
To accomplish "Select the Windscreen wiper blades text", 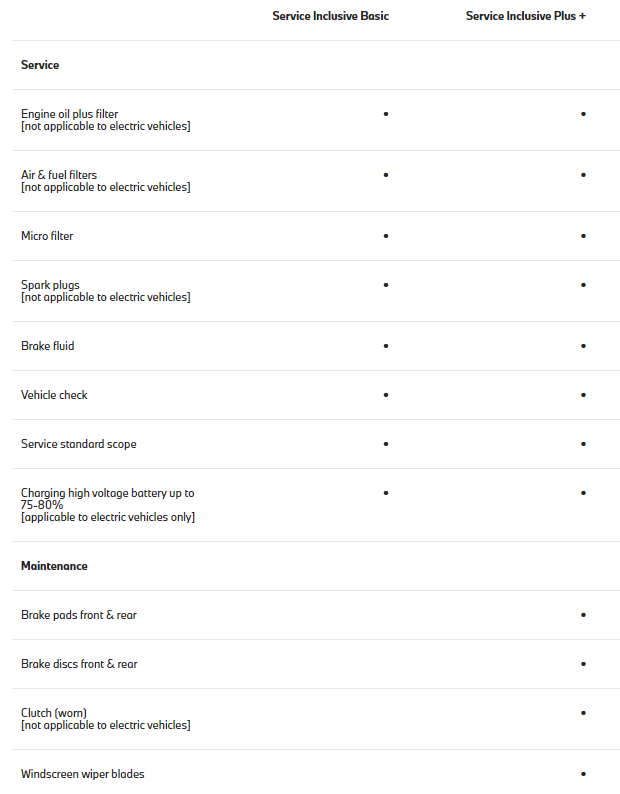I will click(x=83, y=774).
